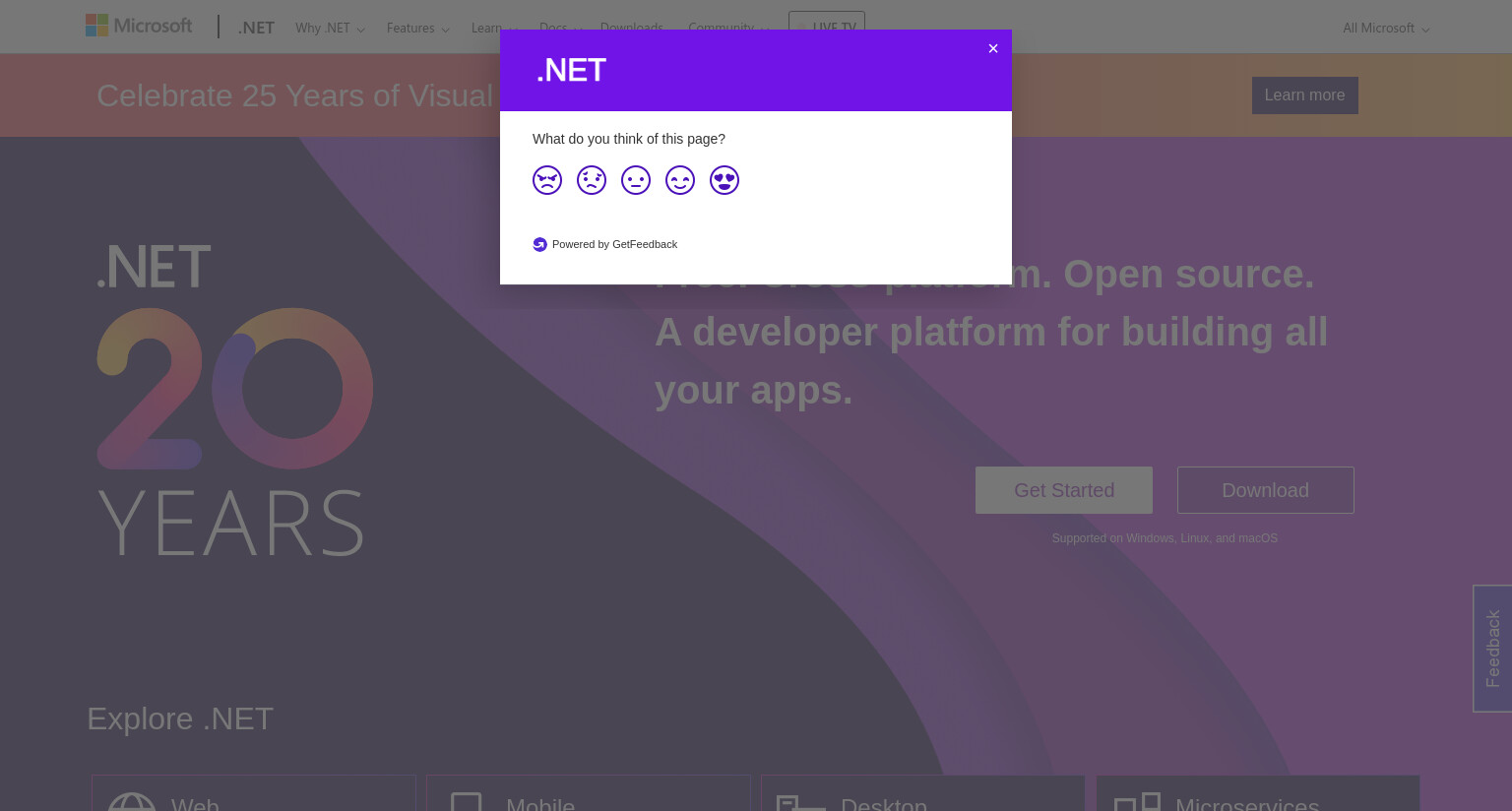Click the Microsoft logo

(x=139, y=26)
